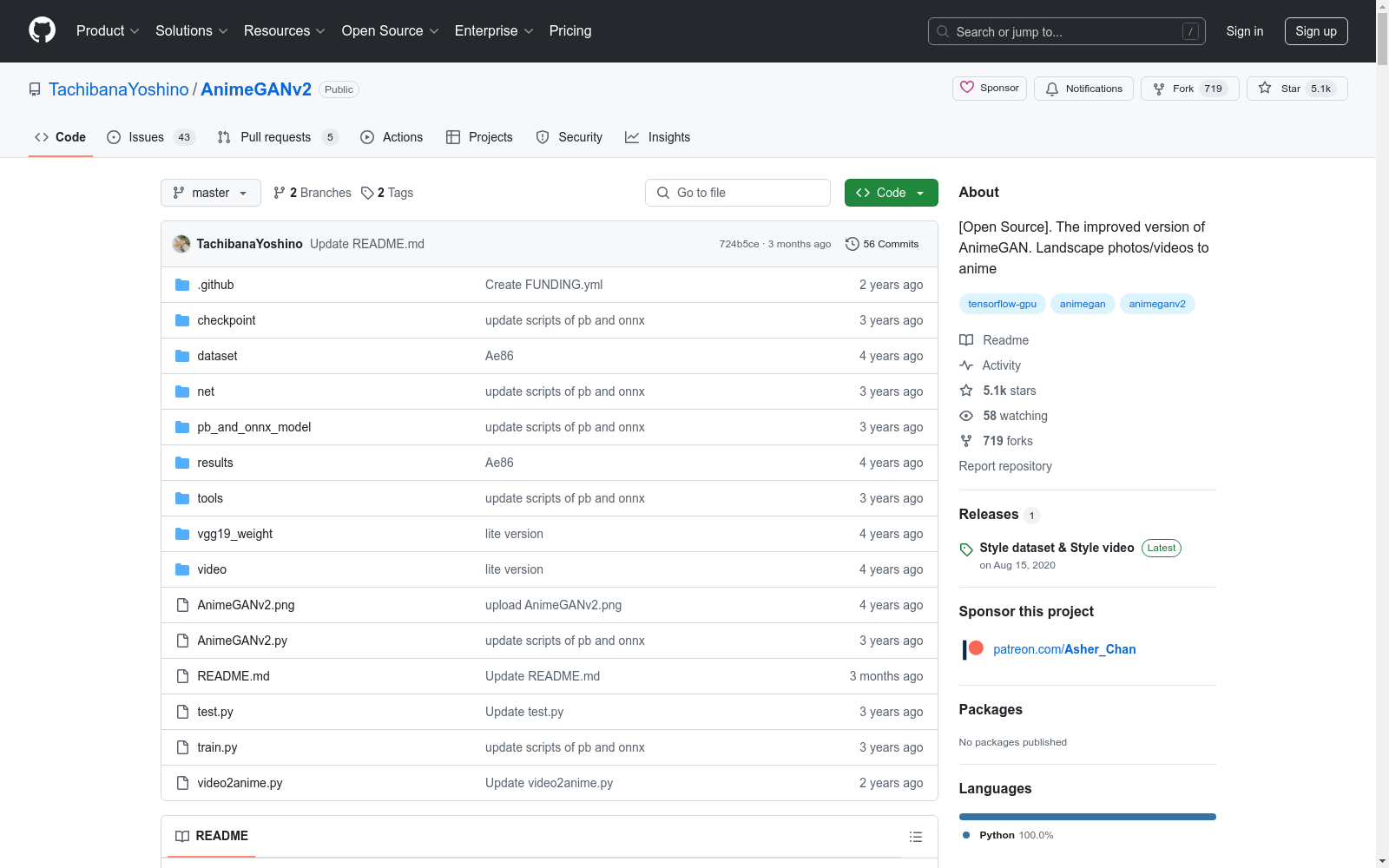The width and height of the screenshot is (1389, 868).
Task: Switch to the Security tab
Action: [569, 137]
